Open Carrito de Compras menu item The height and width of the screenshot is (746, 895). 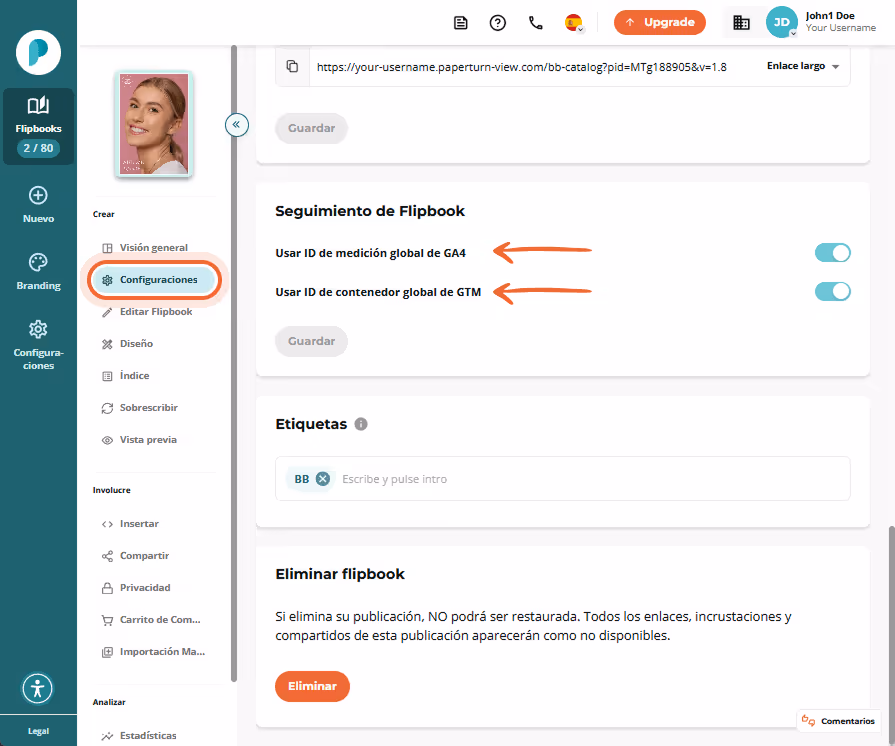153,619
